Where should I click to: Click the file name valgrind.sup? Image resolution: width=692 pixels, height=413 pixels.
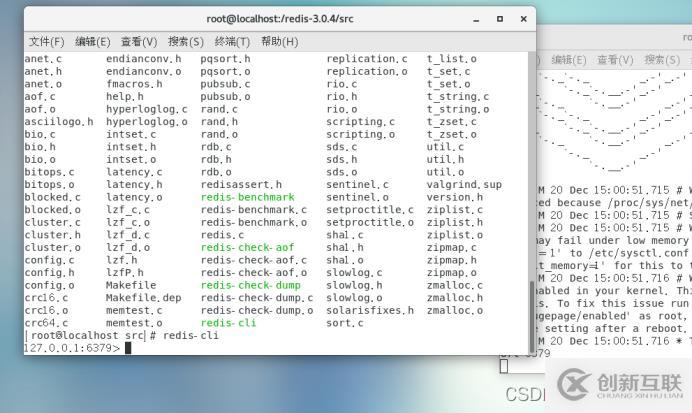tap(464, 184)
